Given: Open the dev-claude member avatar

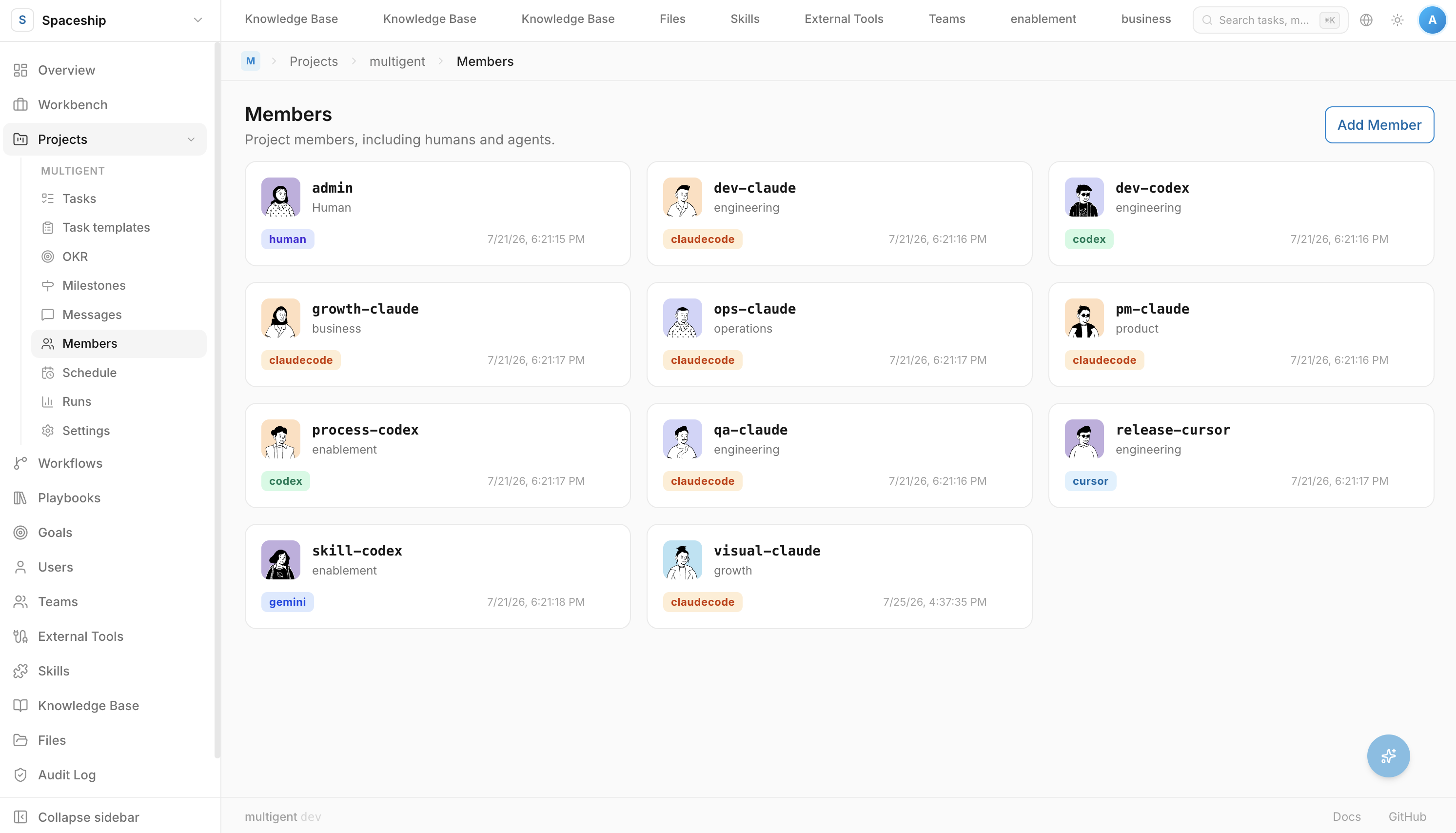Looking at the screenshot, I should (x=682, y=197).
